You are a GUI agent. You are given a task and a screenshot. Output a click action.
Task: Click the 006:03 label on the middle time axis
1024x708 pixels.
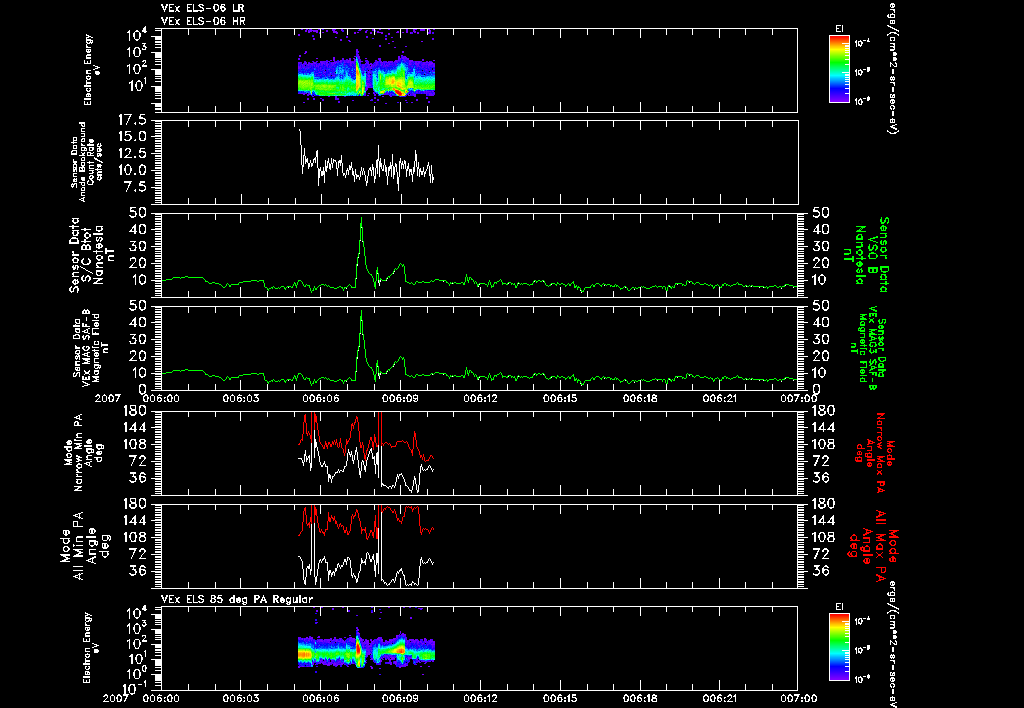241,398
